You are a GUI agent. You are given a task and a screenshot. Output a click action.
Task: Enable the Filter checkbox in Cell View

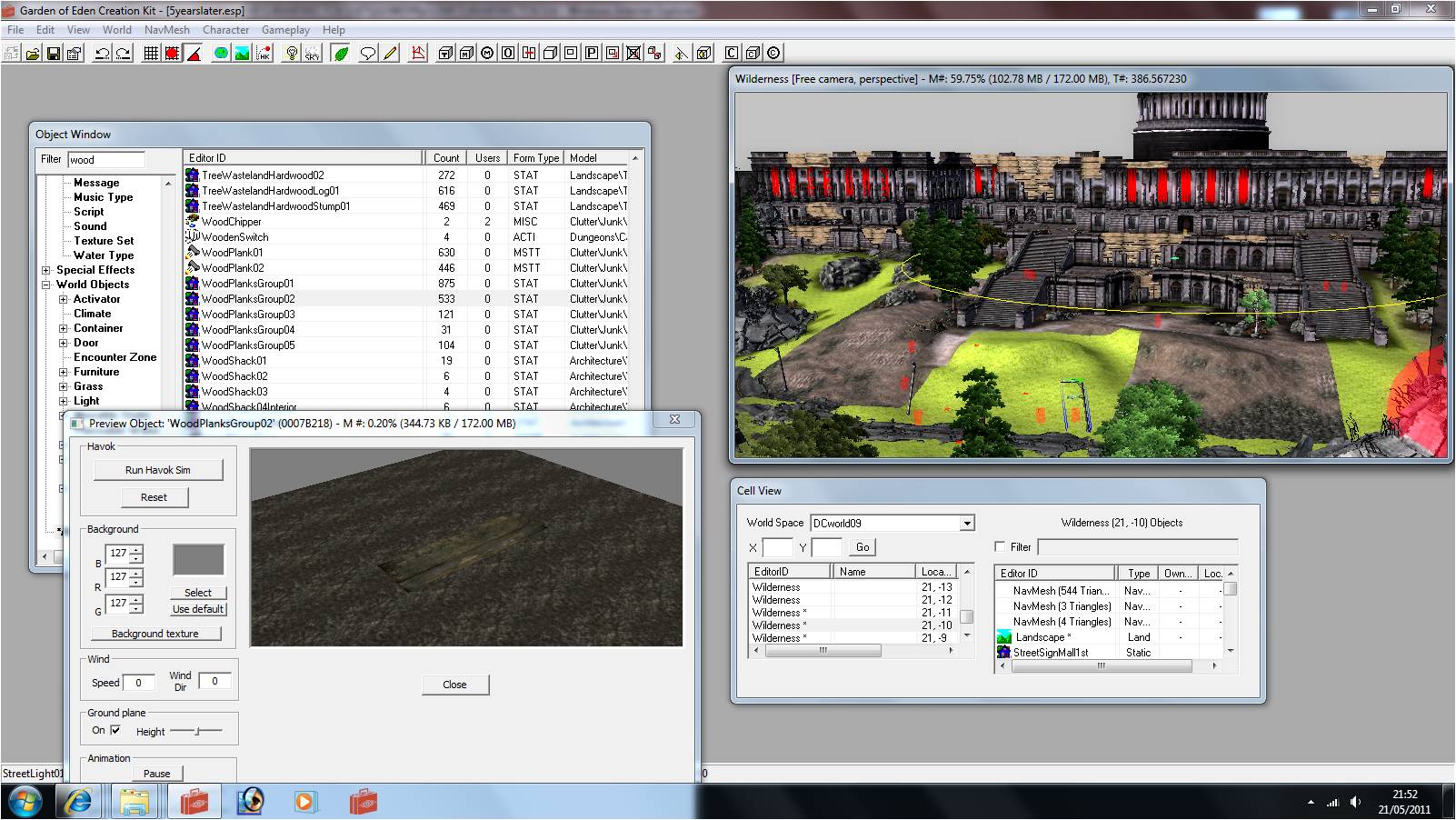1001,547
